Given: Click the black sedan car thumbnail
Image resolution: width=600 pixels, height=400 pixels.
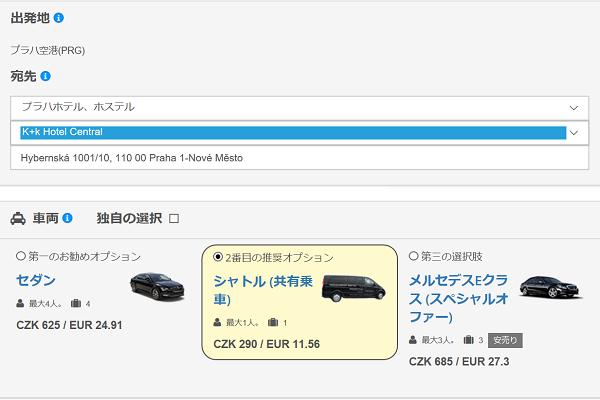Looking at the screenshot, I should pyautogui.click(x=157, y=286).
